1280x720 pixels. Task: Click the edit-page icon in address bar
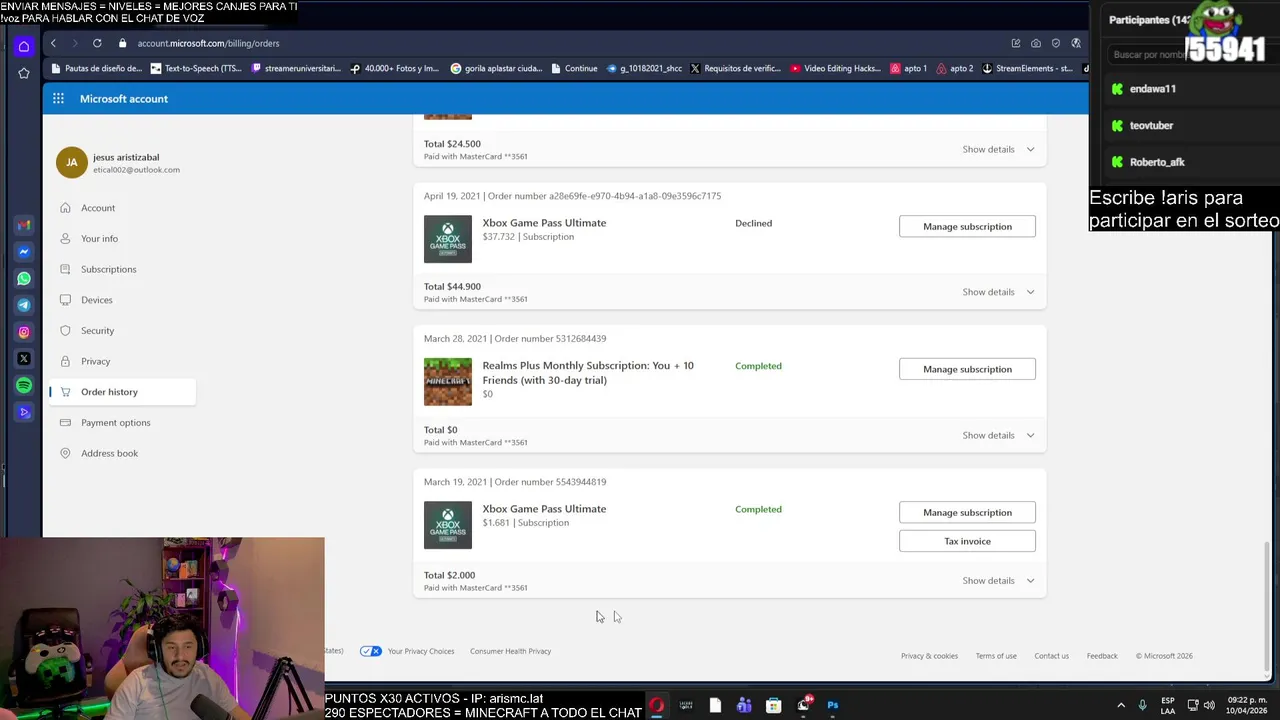pyautogui.click(x=1016, y=43)
